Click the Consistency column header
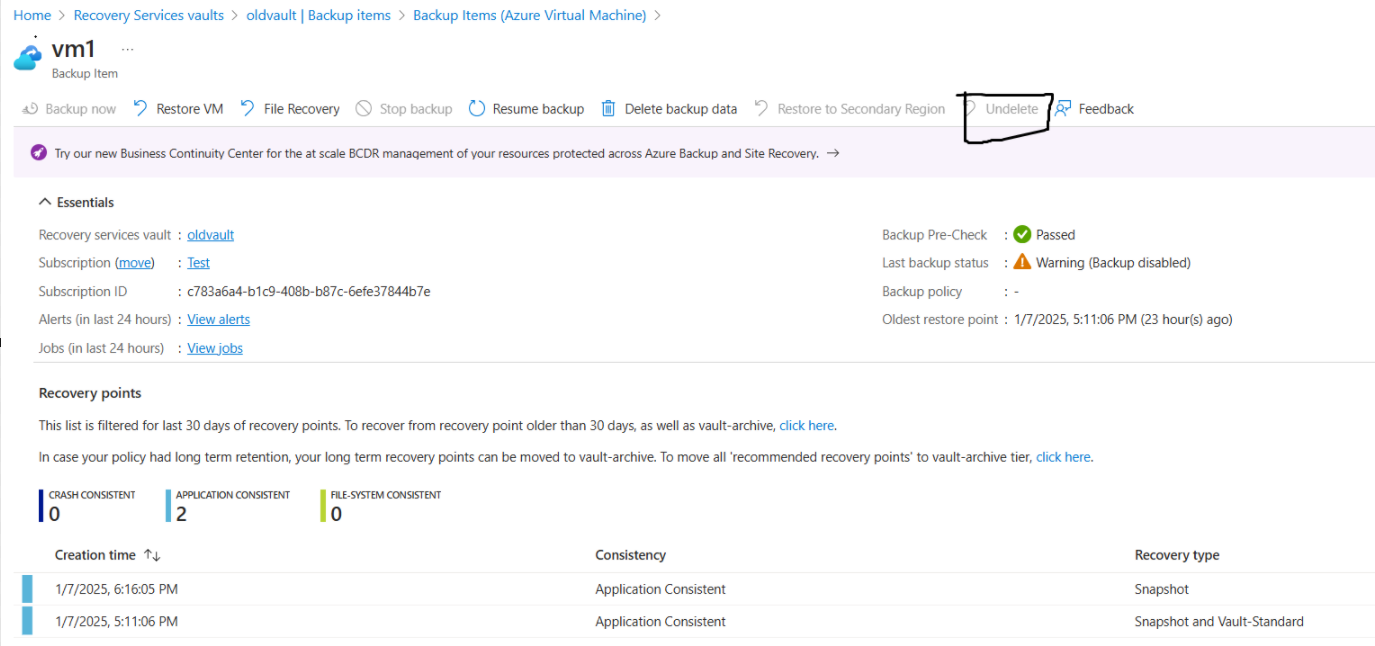The height and width of the screenshot is (646, 1375). (x=630, y=555)
